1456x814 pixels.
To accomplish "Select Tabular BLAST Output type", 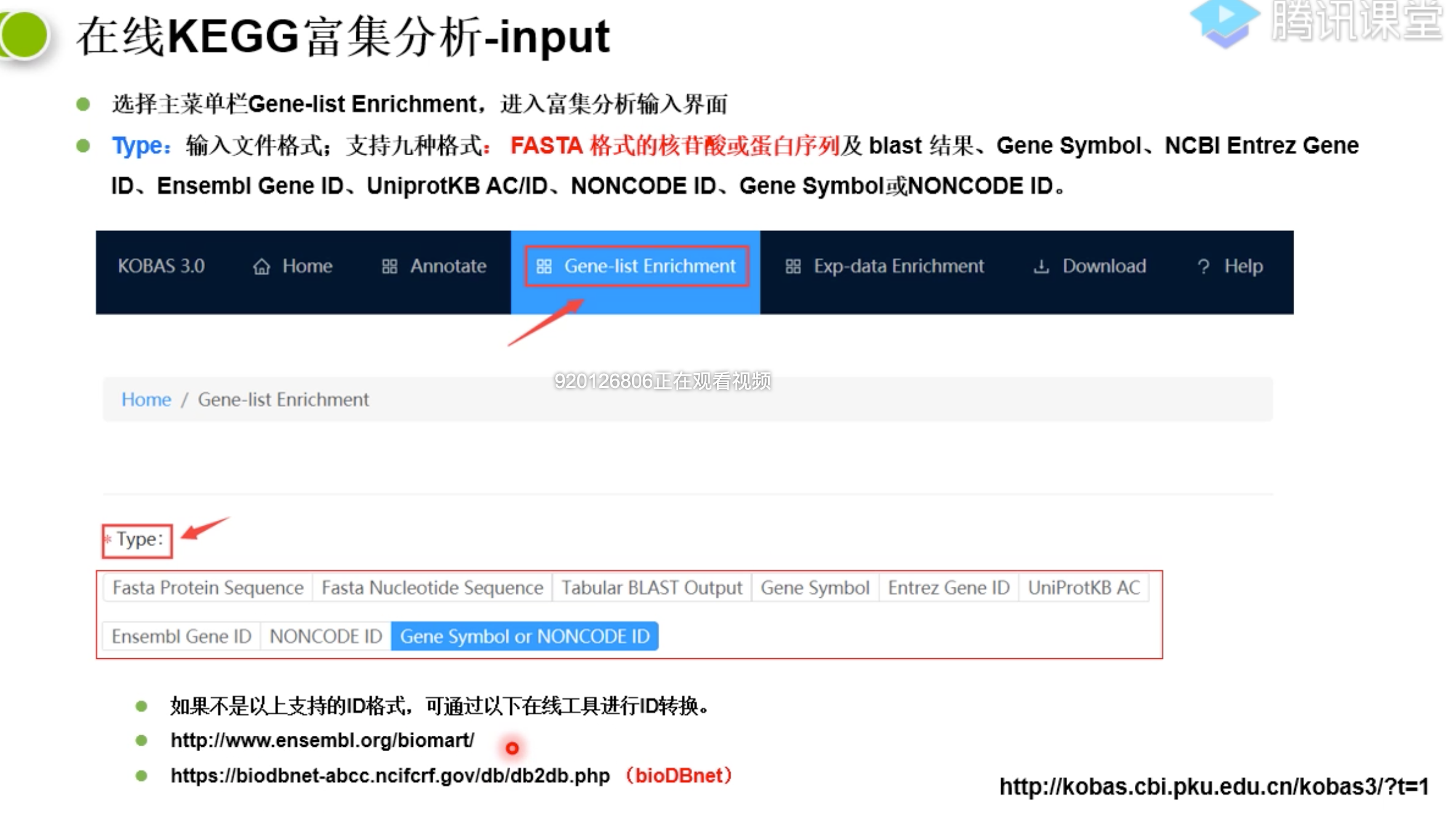I will tap(652, 588).
